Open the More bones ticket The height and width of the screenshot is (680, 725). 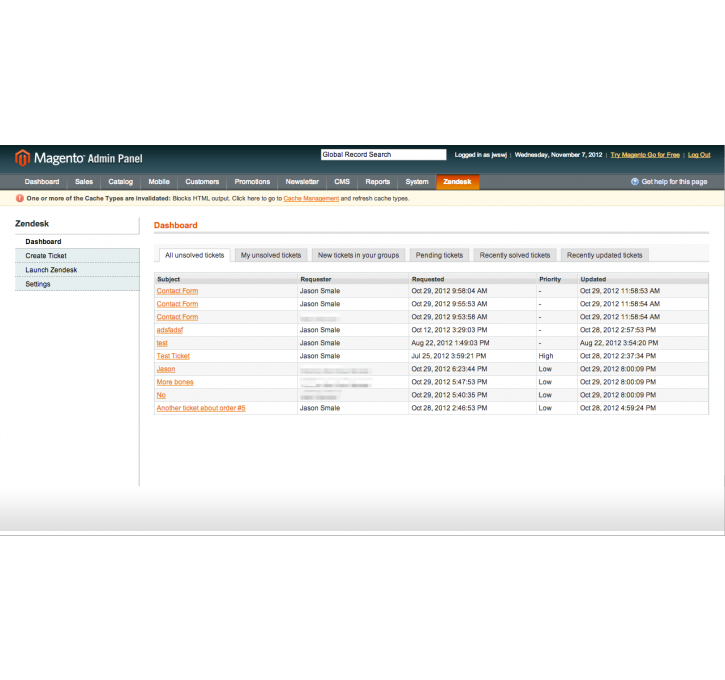(x=175, y=382)
